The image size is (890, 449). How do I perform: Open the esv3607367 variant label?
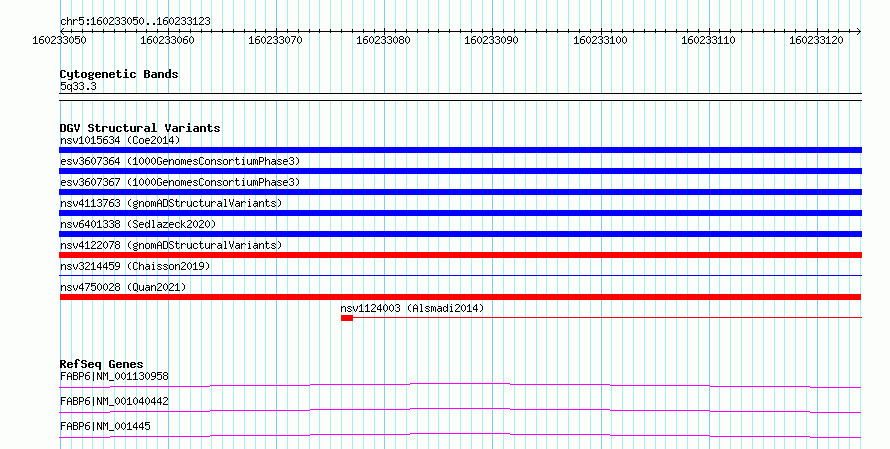click(x=180, y=182)
